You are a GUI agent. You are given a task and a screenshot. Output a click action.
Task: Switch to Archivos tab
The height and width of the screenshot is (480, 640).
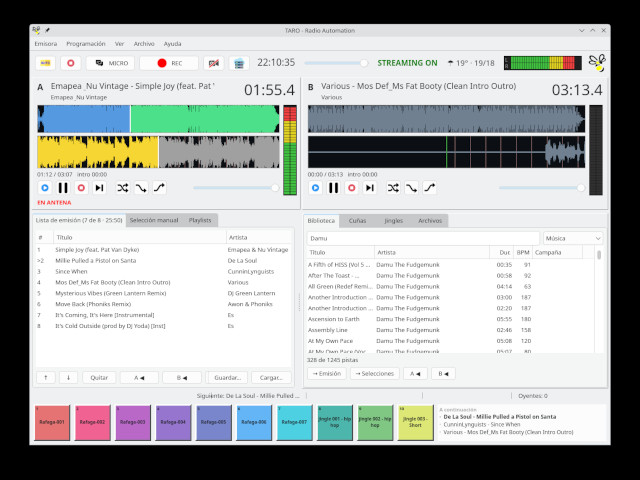tap(430, 221)
